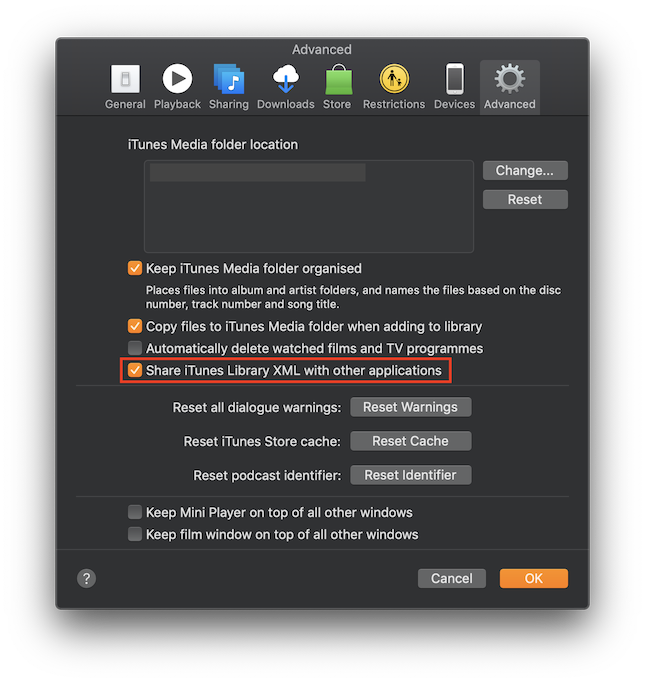Open the General preferences pane
Screen dimensions: 645x683
tap(125, 87)
